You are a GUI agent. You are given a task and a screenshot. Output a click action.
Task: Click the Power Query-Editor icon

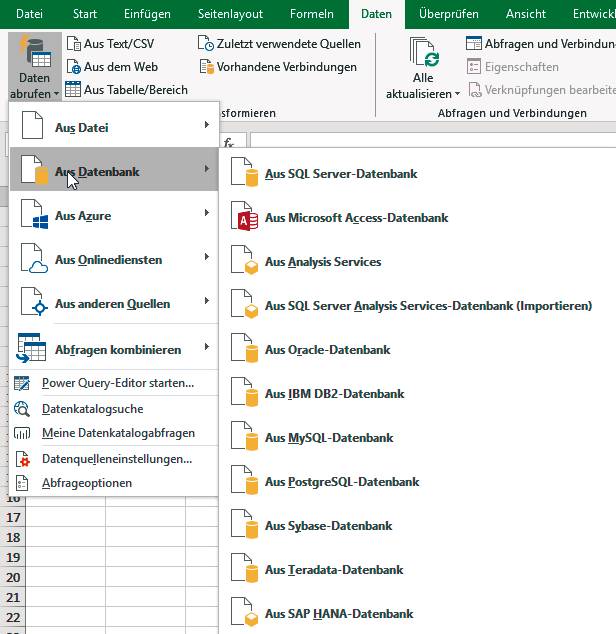coord(22,383)
